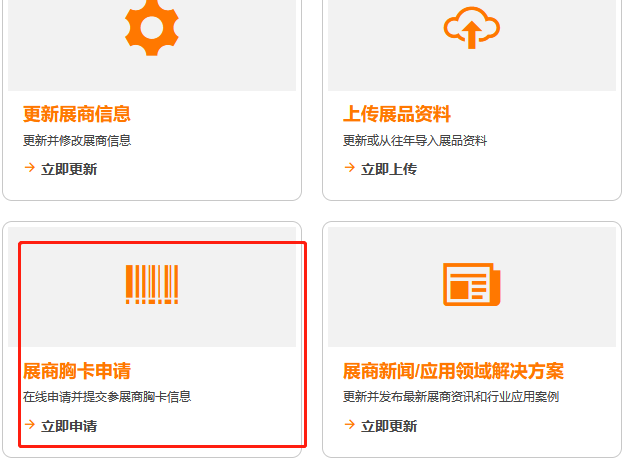Click the barcode badge icon
This screenshot has width=632, height=464.
click(x=152, y=284)
